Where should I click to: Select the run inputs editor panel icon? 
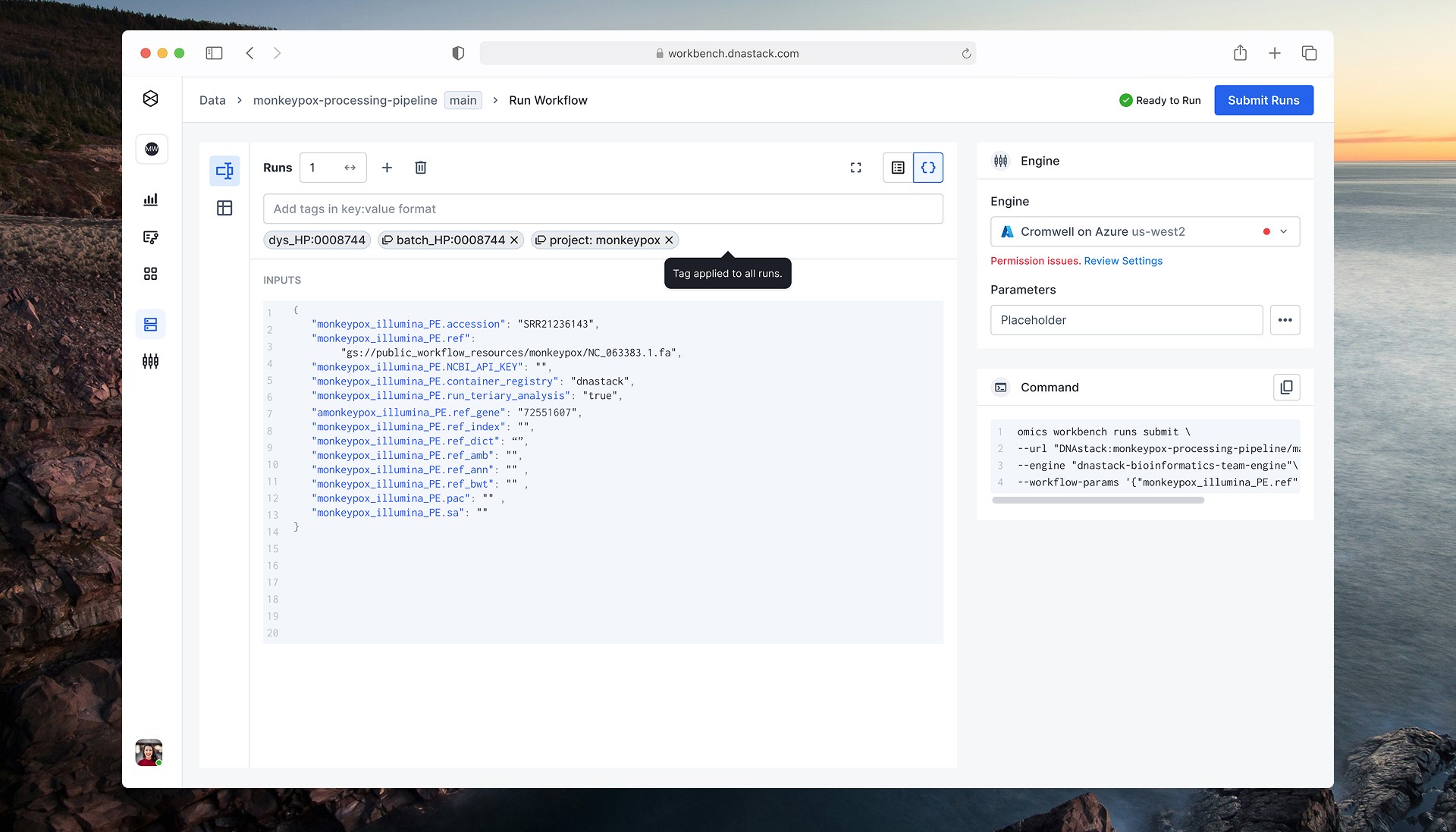click(x=224, y=171)
